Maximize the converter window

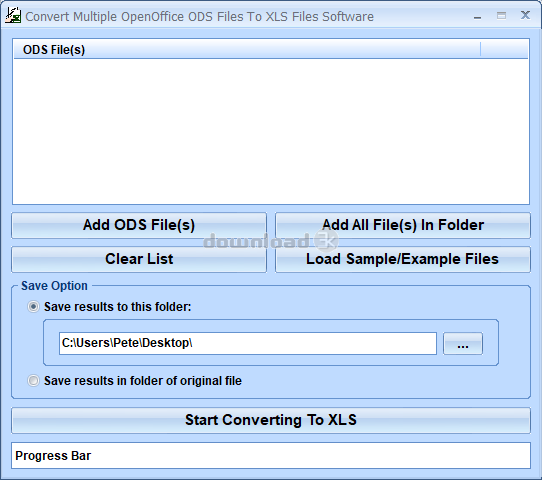(501, 16)
